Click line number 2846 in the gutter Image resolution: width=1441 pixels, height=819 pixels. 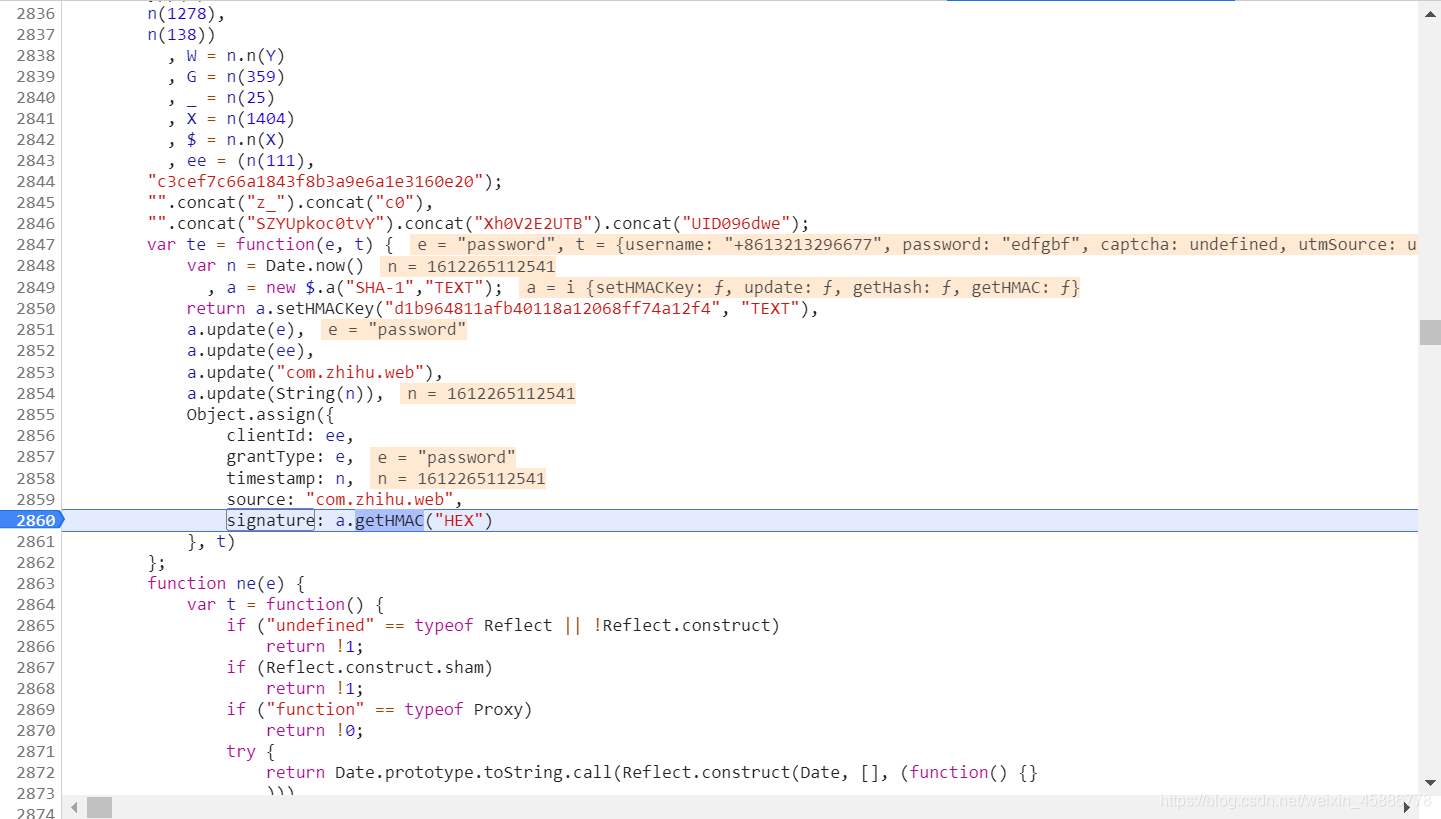point(36,223)
